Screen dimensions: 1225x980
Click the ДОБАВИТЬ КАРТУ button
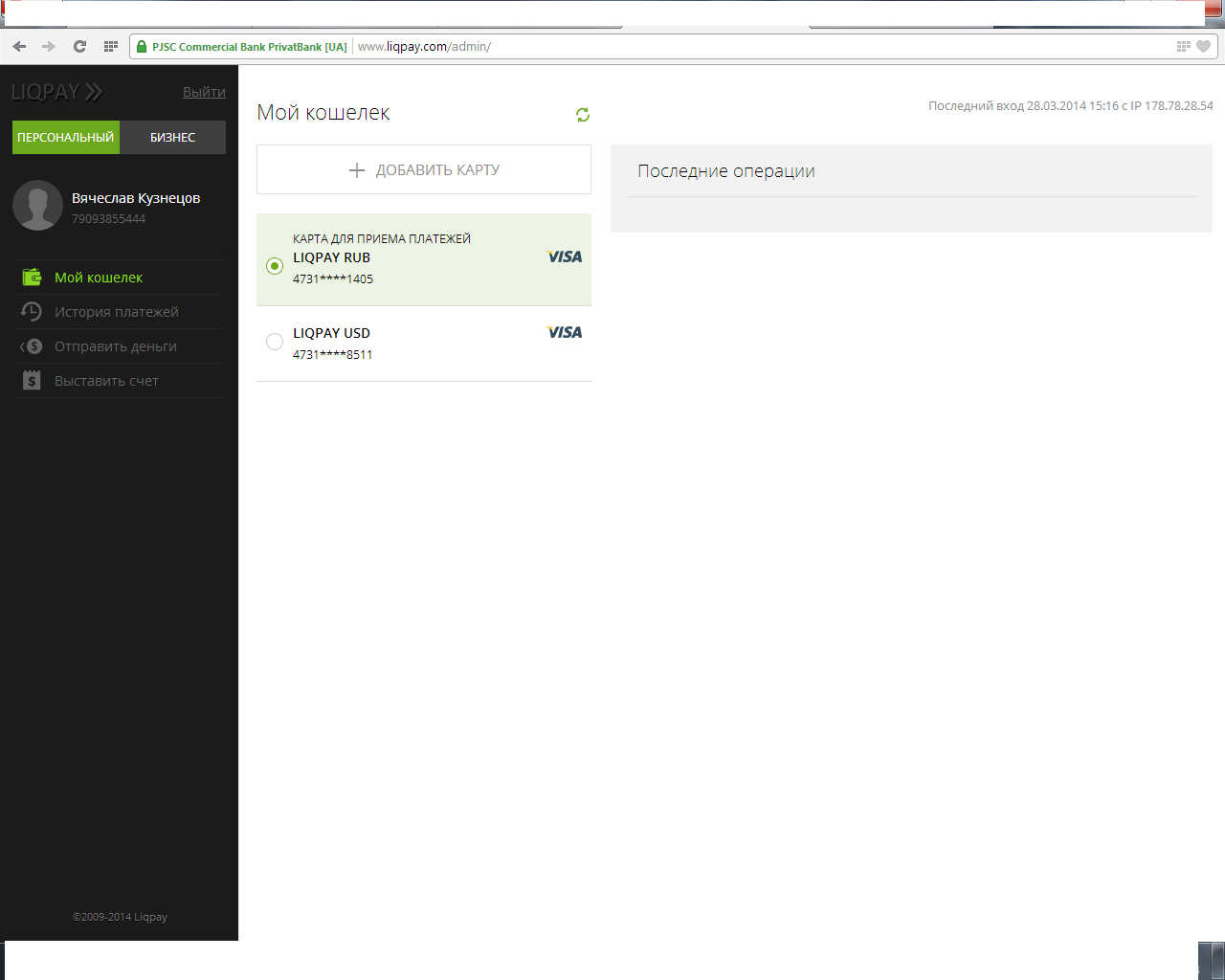pos(424,169)
